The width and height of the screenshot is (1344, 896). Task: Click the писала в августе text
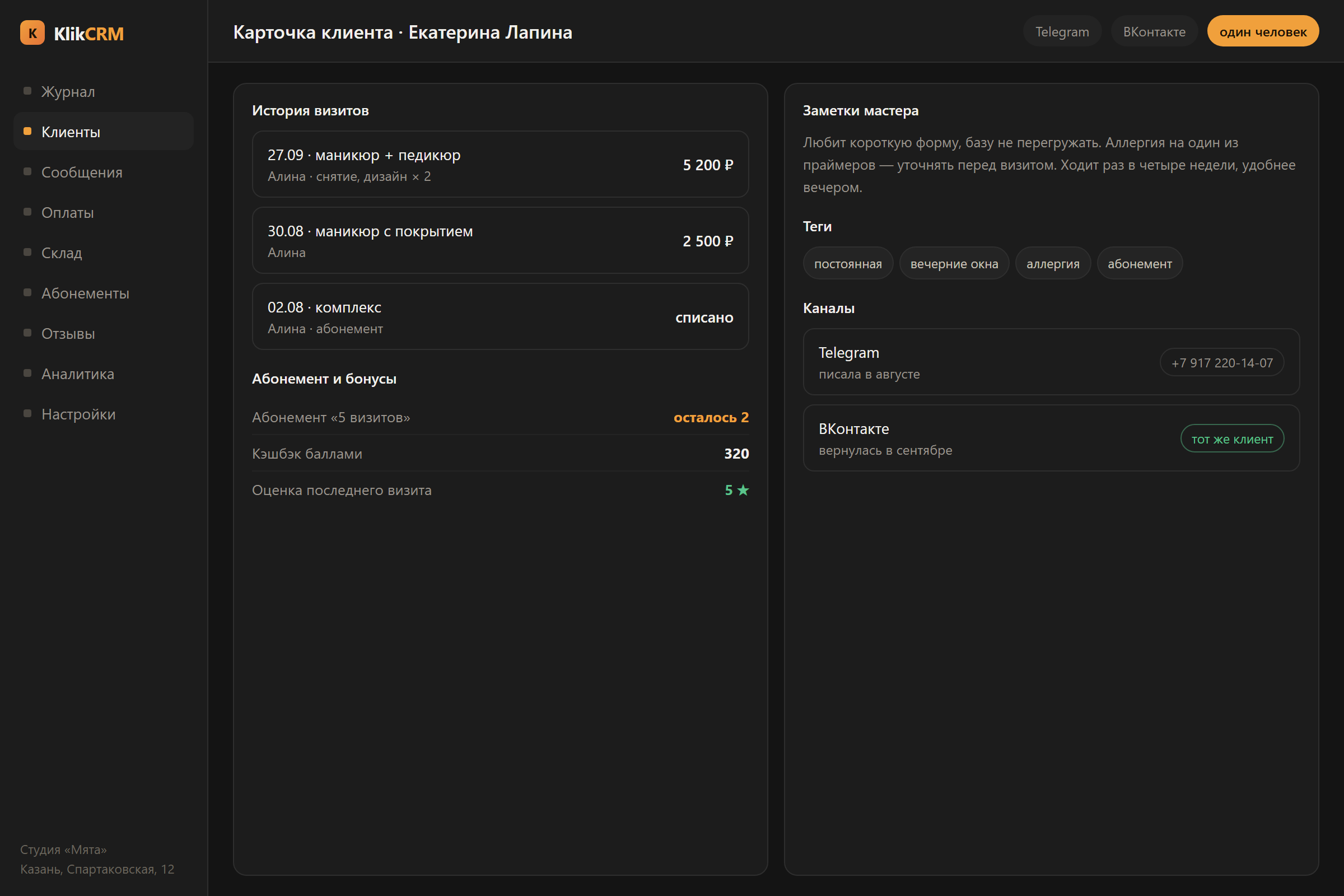point(869,374)
